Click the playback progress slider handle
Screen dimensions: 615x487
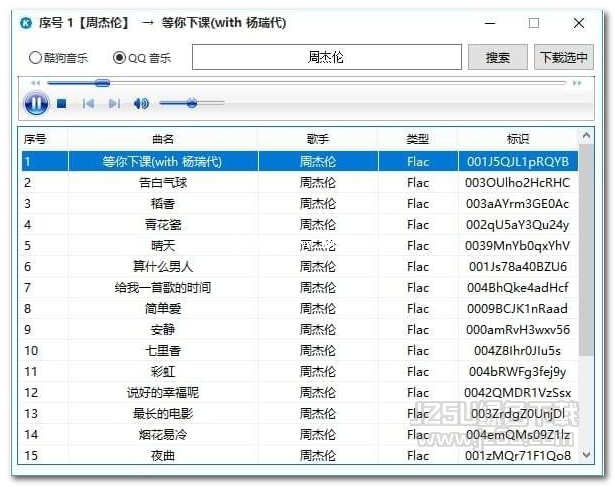point(102,83)
